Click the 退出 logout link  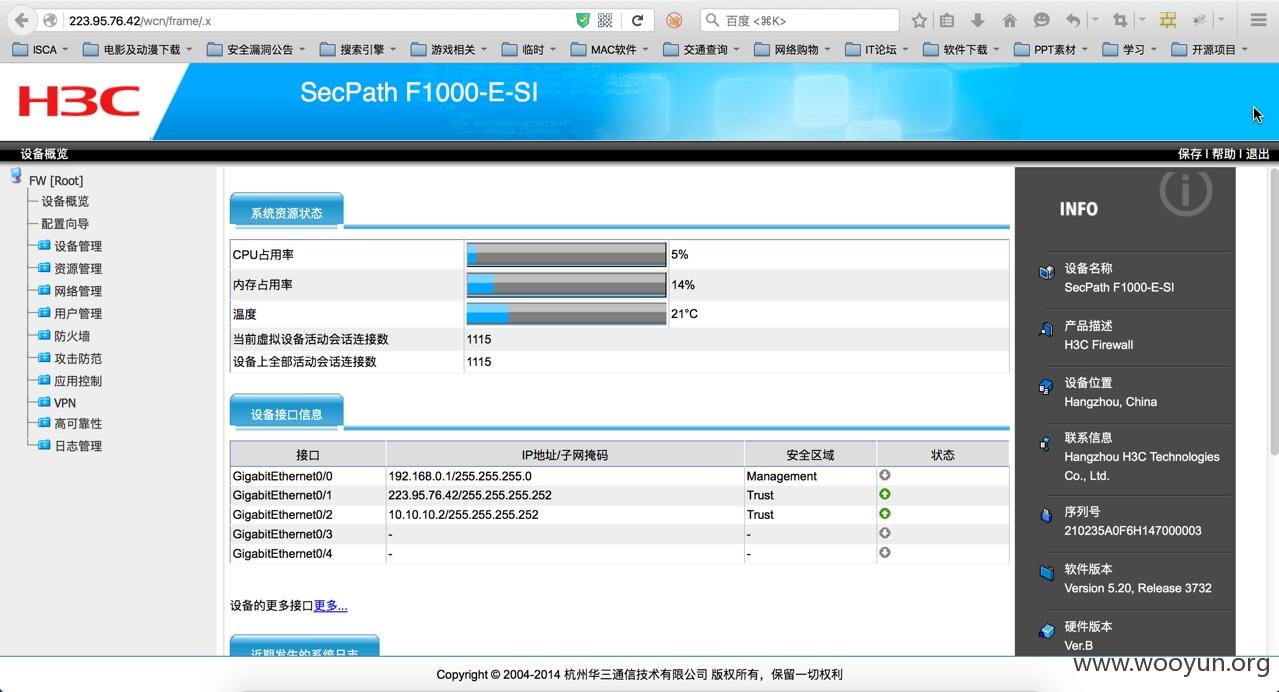click(1258, 154)
